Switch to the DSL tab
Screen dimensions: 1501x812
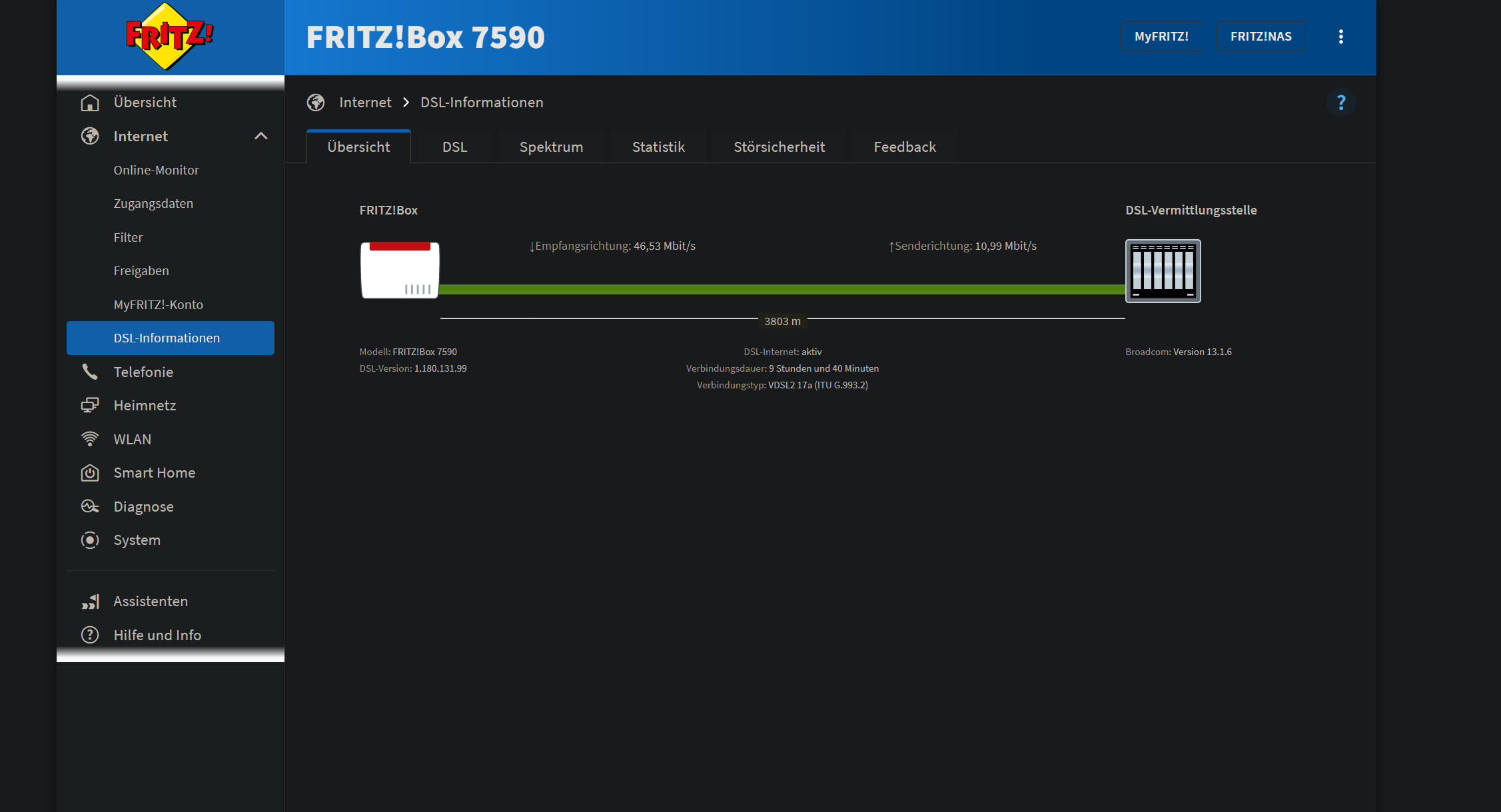tap(455, 147)
